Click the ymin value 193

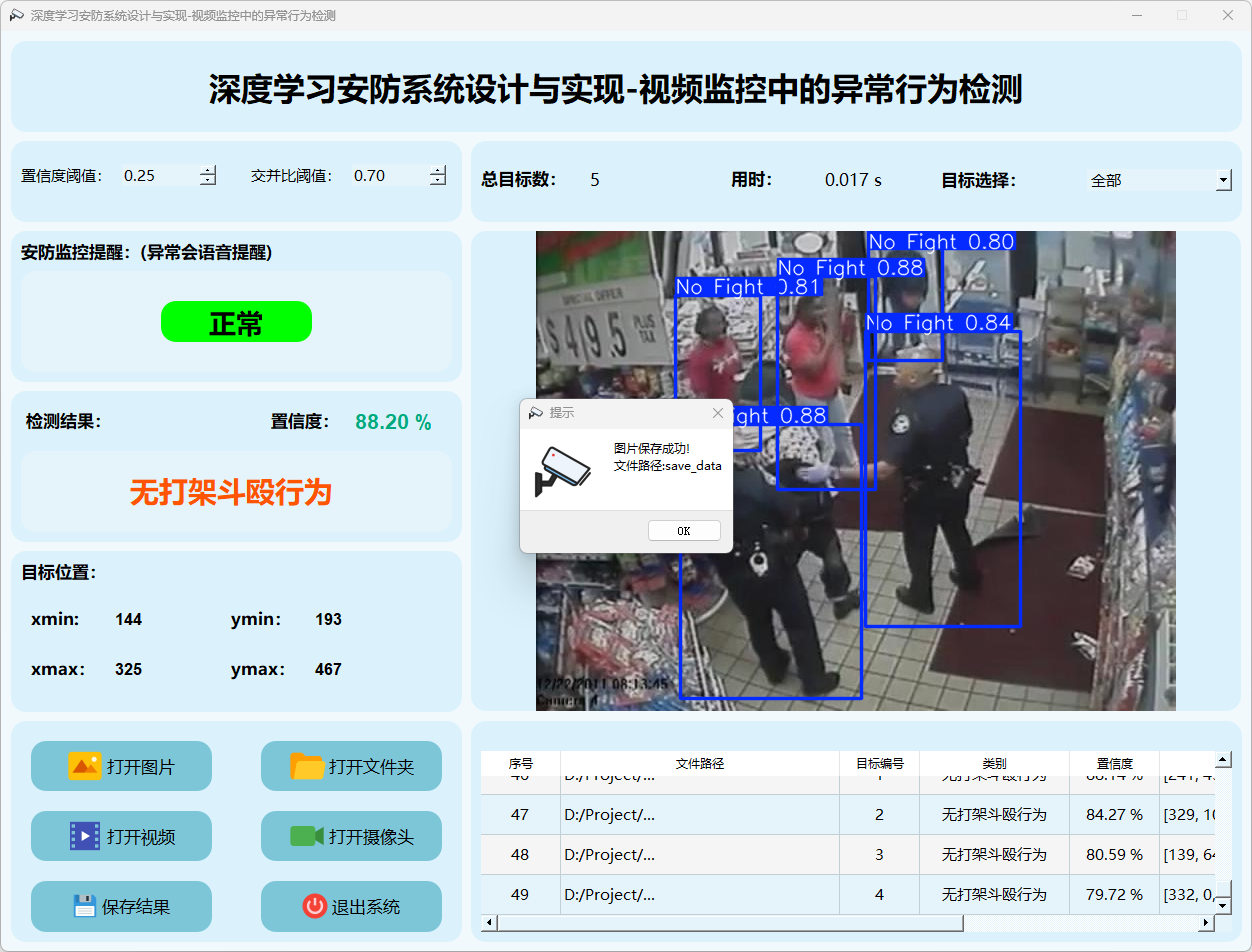(328, 619)
